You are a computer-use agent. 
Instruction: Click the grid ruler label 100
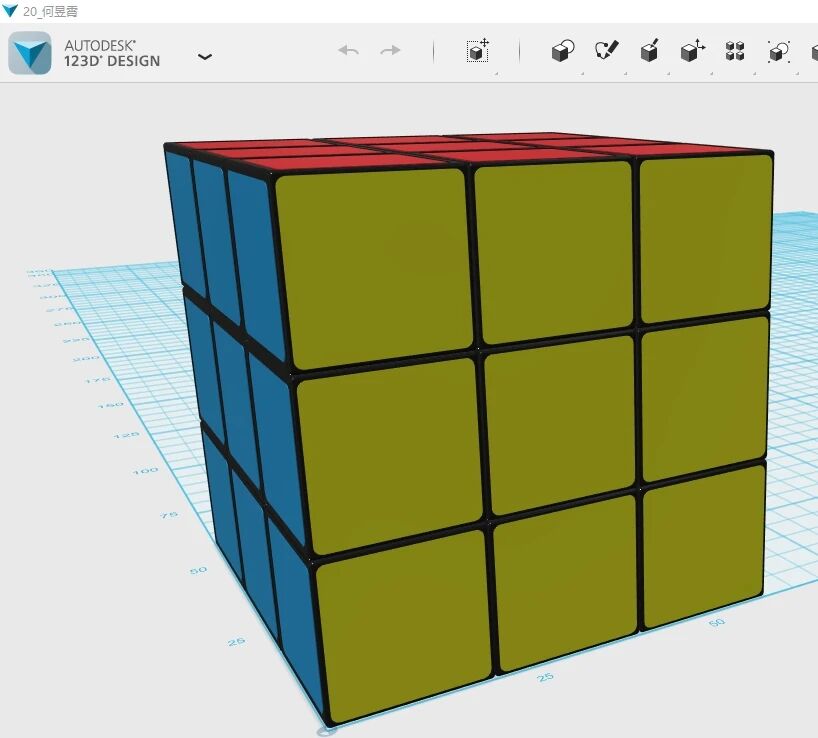(x=146, y=469)
